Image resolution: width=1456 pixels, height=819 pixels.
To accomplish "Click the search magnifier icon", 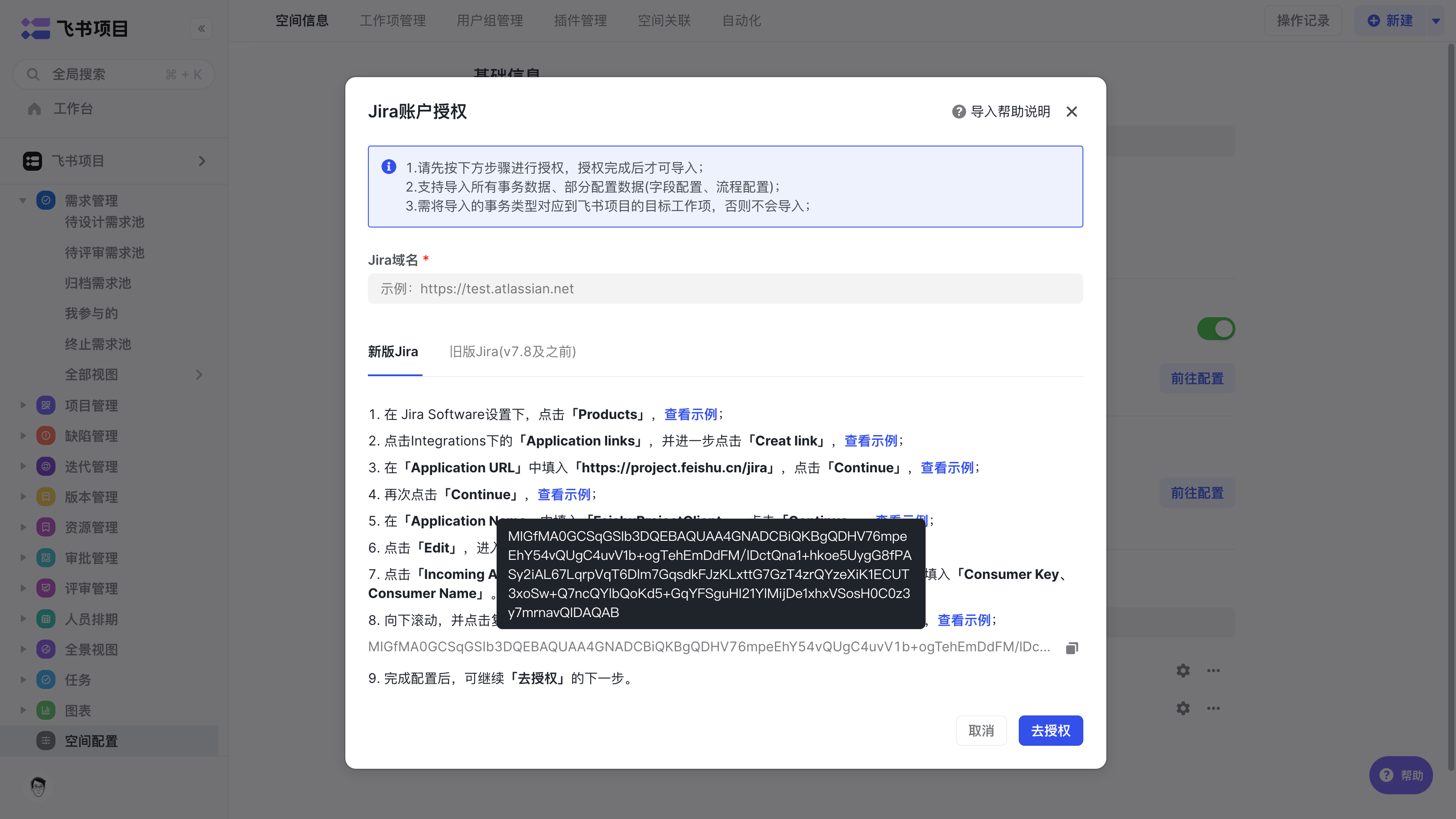I will point(33,74).
